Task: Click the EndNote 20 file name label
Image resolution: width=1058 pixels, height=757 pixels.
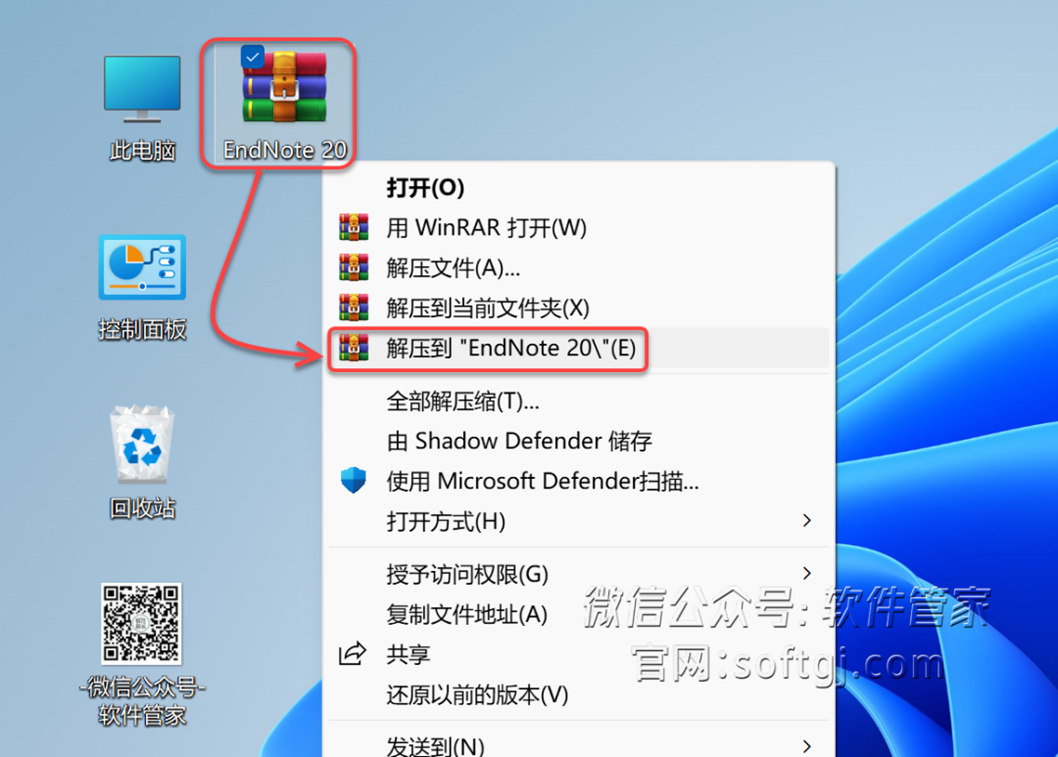Action: click(x=285, y=150)
